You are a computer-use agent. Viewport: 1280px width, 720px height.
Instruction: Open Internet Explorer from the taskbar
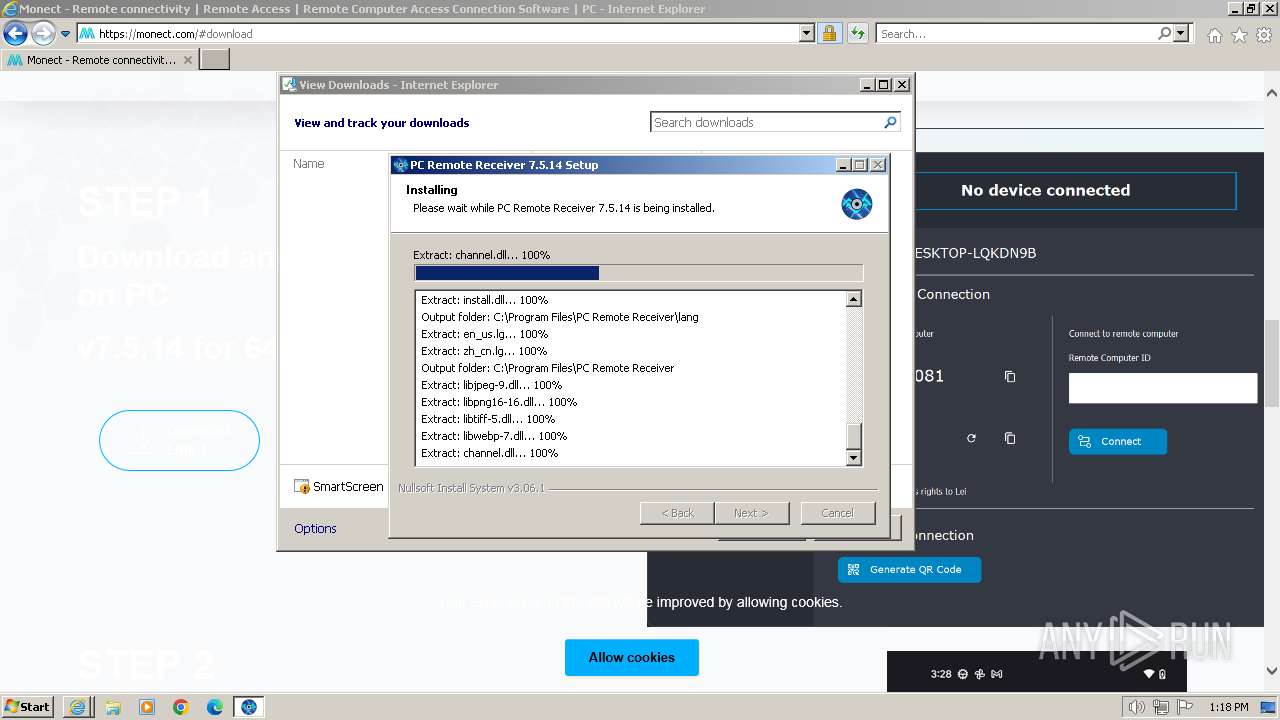pos(78,707)
